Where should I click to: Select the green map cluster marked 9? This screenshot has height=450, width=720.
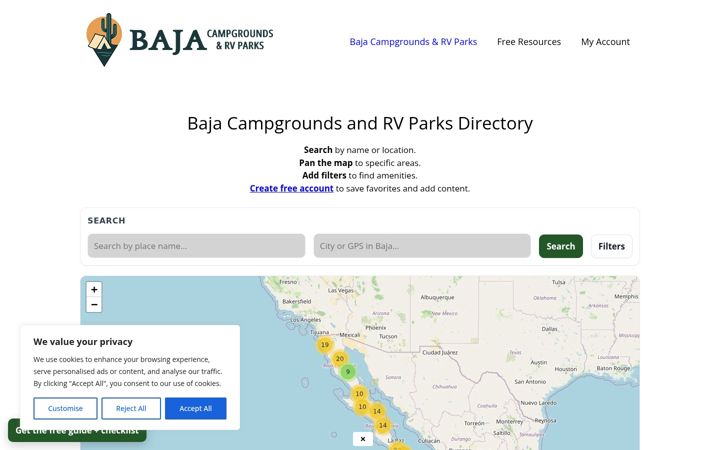pyautogui.click(x=348, y=371)
